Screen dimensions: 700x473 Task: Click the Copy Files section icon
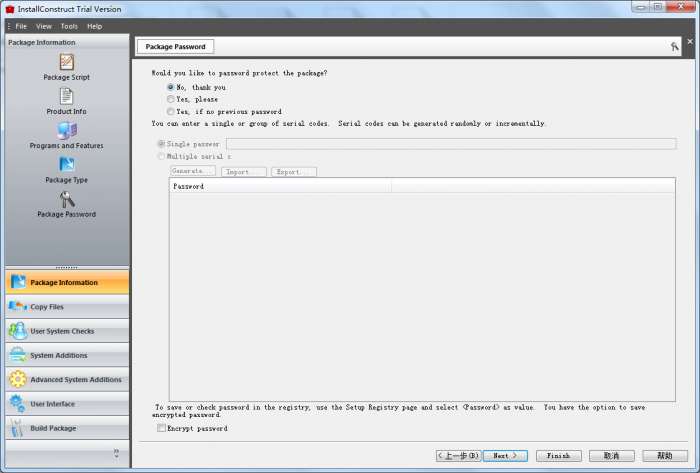coord(18,306)
